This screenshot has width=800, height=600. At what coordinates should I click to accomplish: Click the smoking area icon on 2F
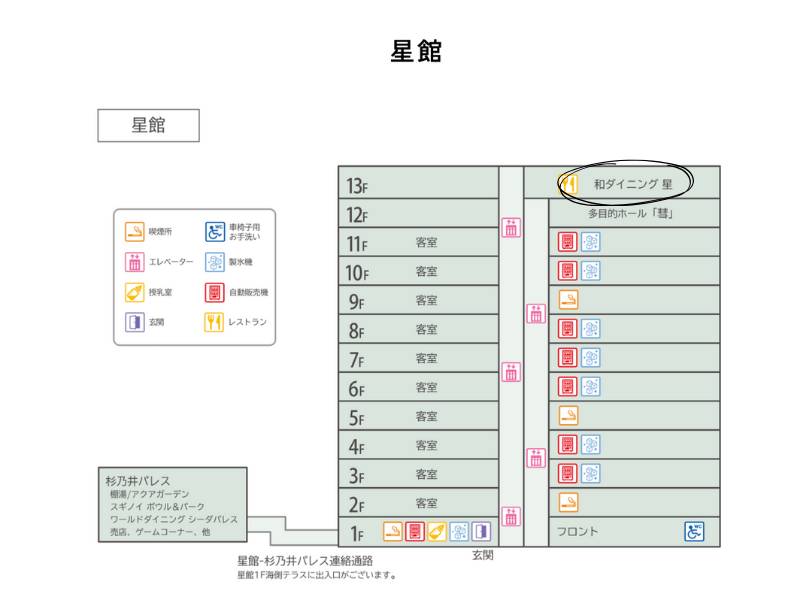coord(568,502)
